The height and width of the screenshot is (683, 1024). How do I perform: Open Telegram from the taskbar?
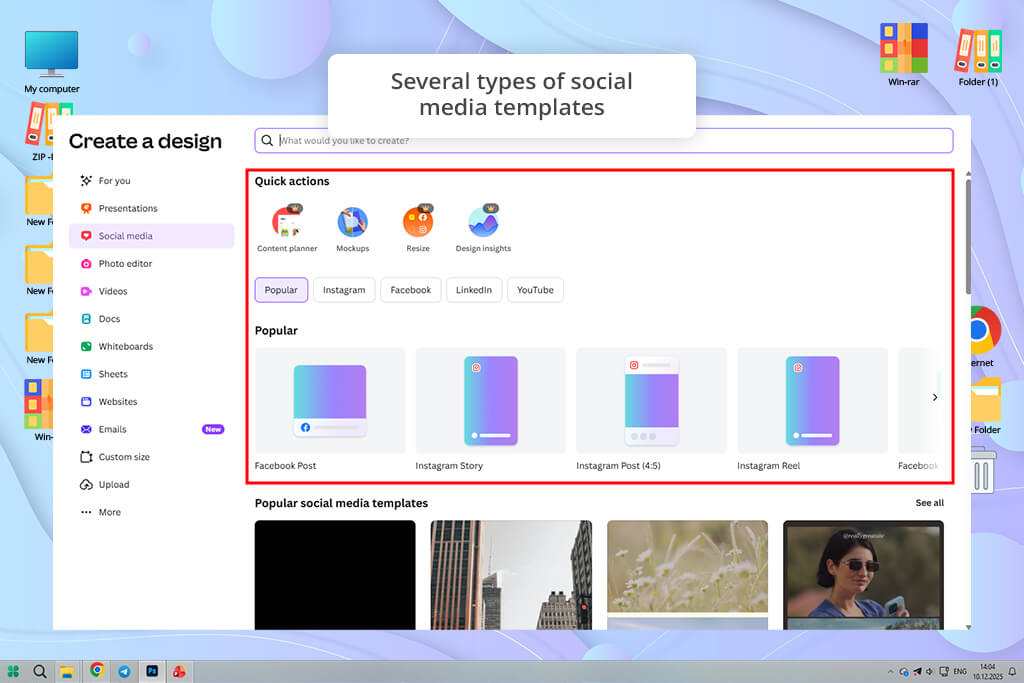124,671
